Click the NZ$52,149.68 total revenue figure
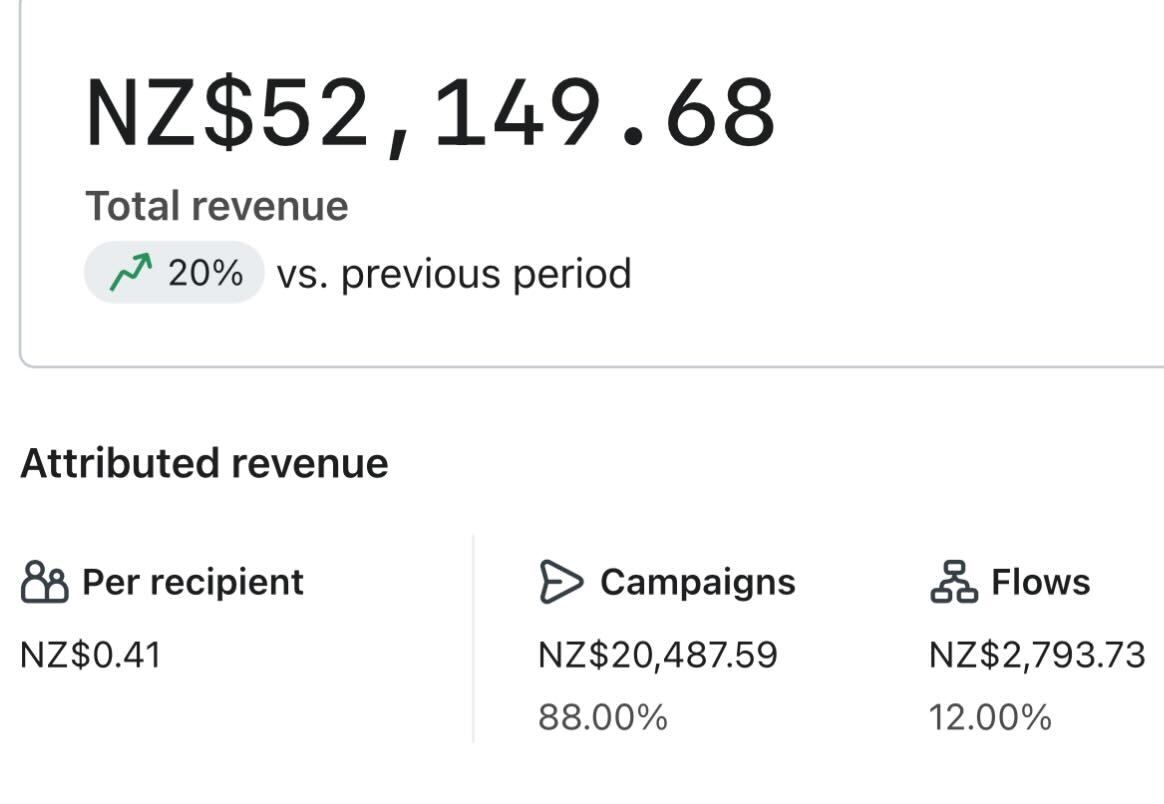The width and height of the screenshot is (1164, 804). [431, 112]
